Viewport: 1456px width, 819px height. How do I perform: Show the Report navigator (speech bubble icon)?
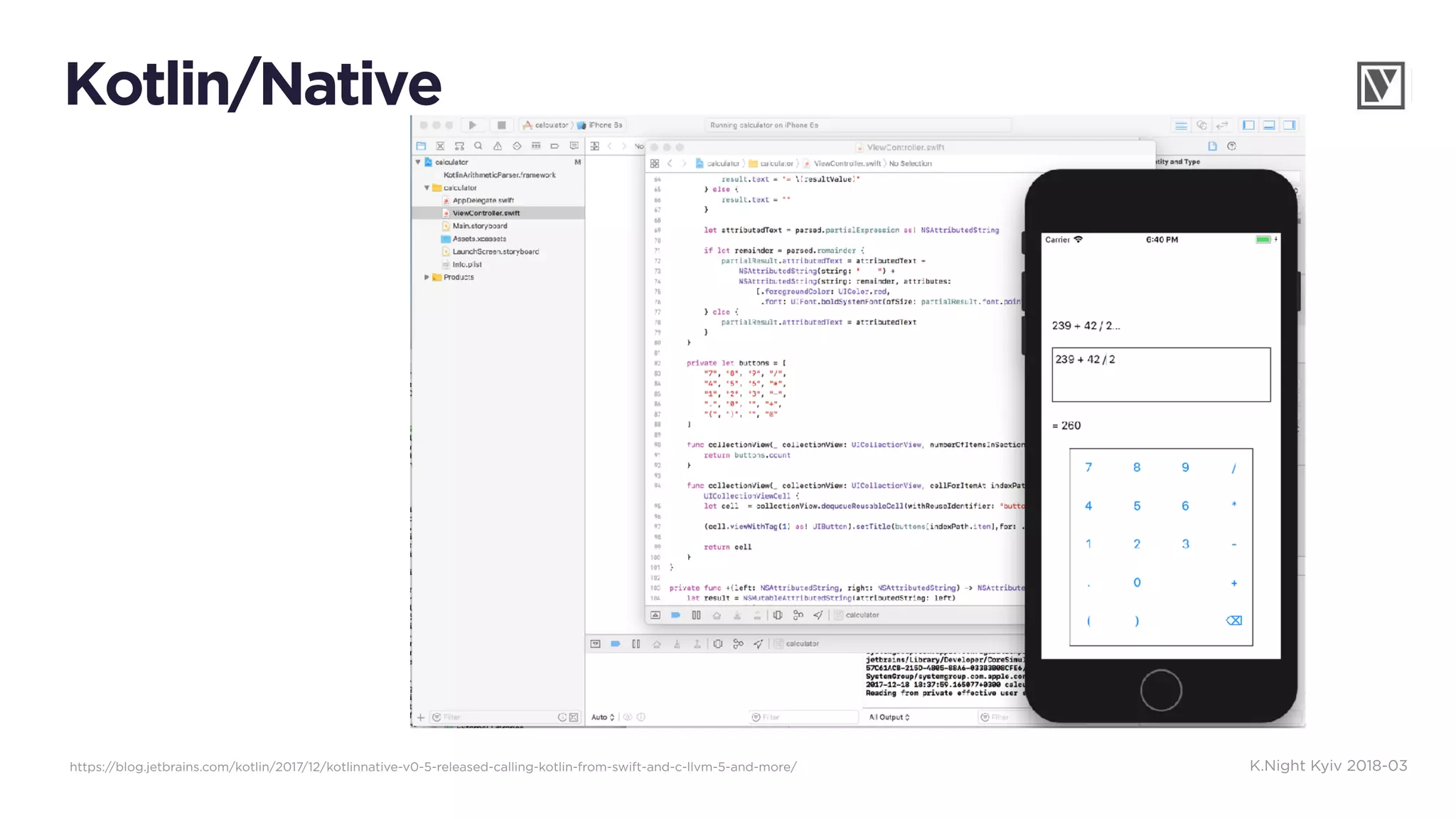[574, 146]
